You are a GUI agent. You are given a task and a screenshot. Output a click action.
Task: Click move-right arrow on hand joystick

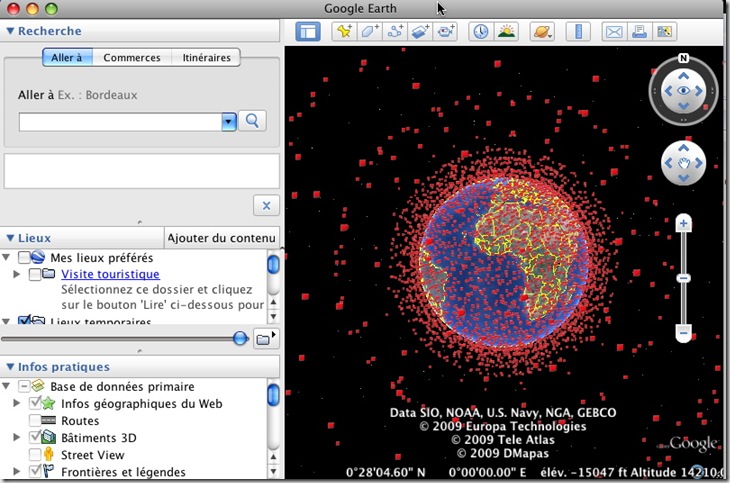tap(698, 163)
